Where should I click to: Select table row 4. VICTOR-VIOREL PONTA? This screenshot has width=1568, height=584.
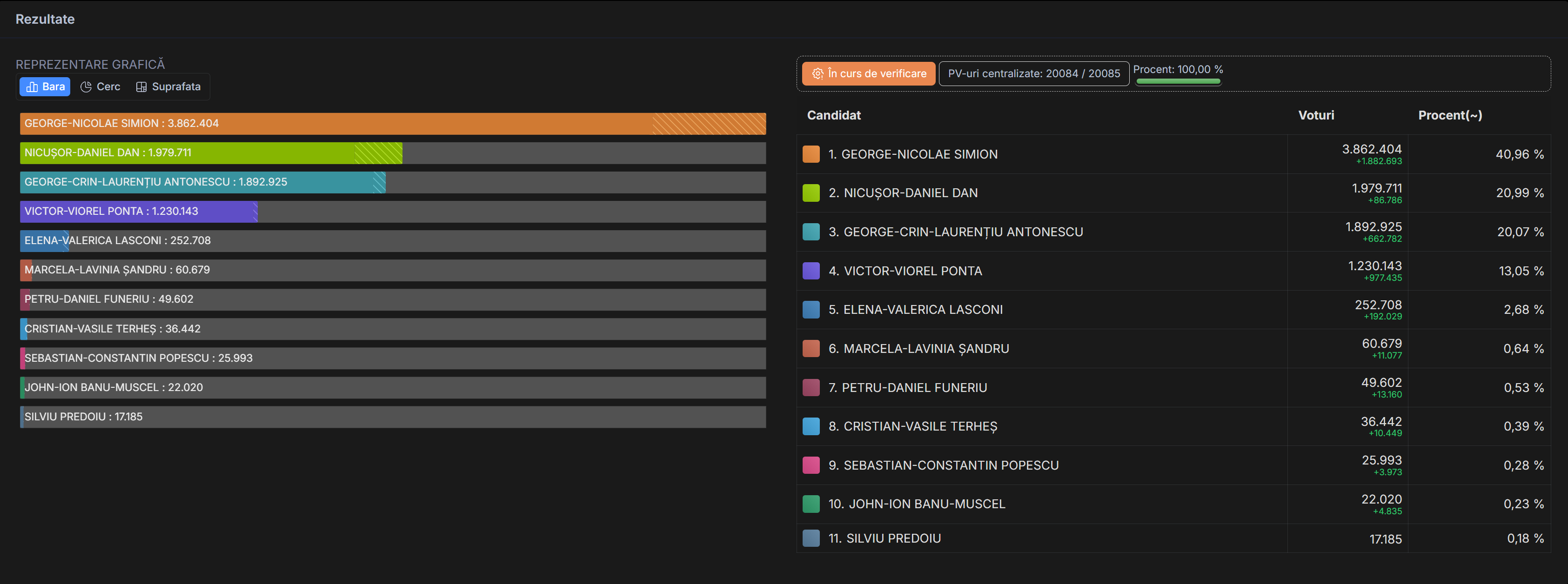click(x=1173, y=271)
